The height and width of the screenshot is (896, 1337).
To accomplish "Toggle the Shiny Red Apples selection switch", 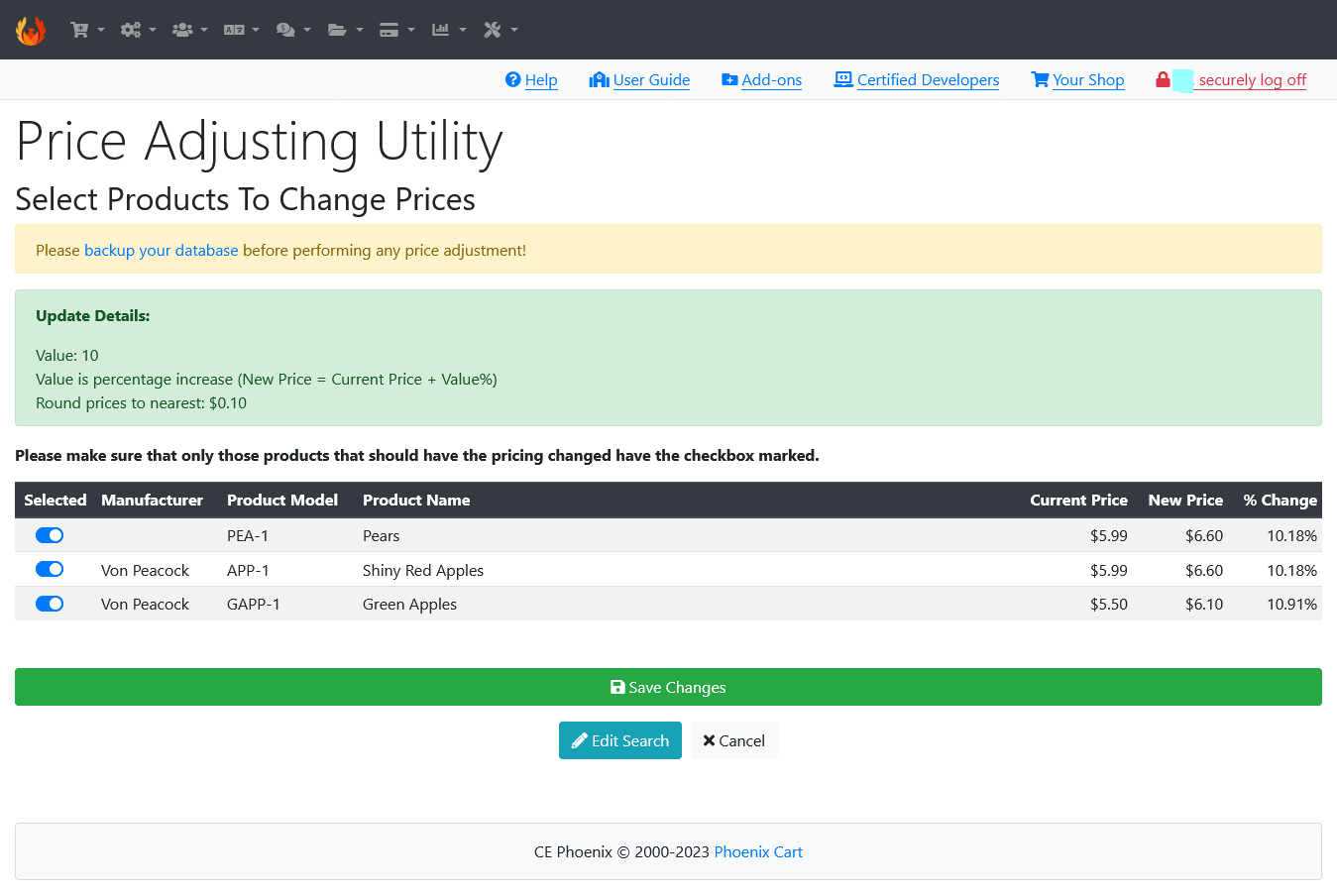I will (x=50, y=570).
